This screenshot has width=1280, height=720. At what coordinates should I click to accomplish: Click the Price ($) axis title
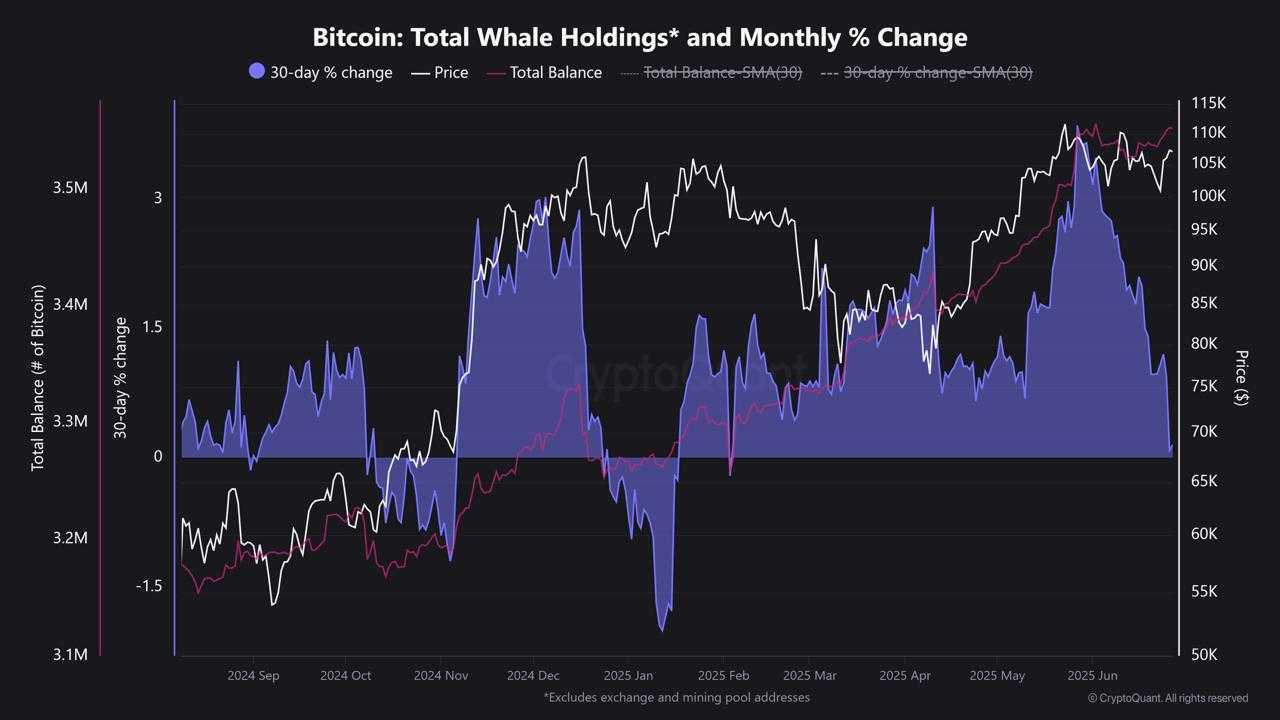coord(1241,377)
